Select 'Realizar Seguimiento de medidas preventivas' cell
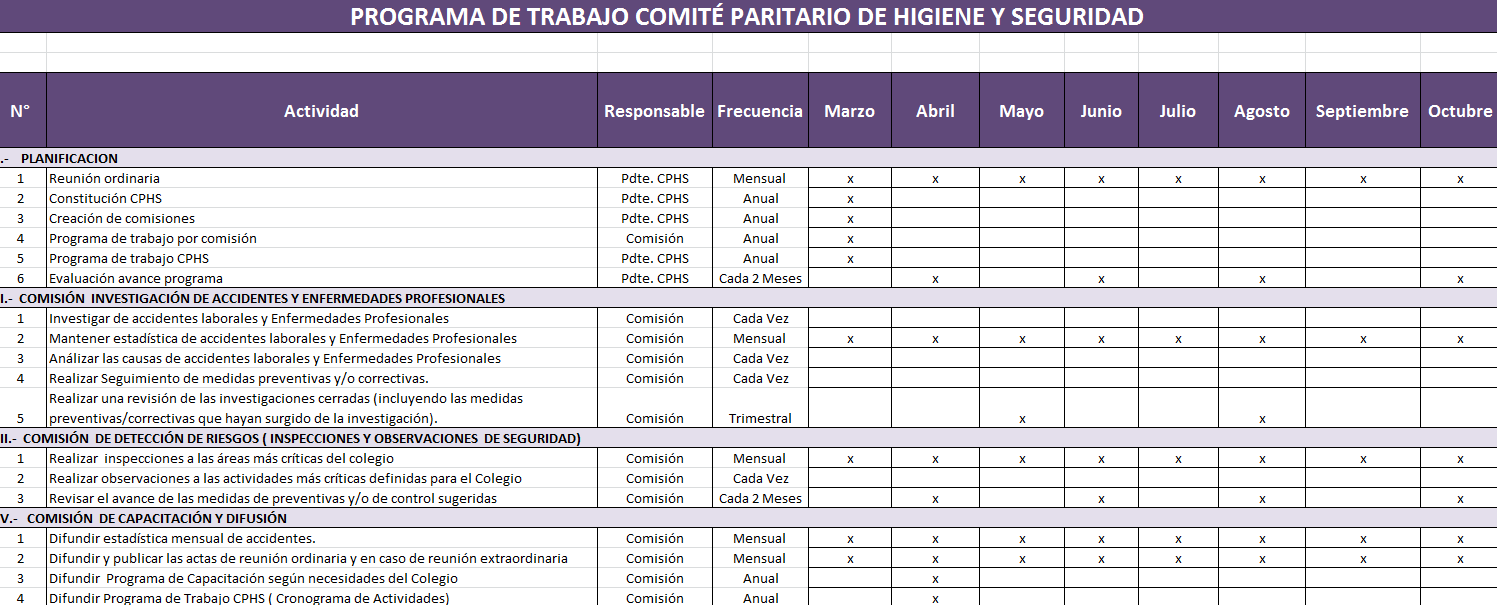The width and height of the screenshot is (1497, 605). point(239,378)
